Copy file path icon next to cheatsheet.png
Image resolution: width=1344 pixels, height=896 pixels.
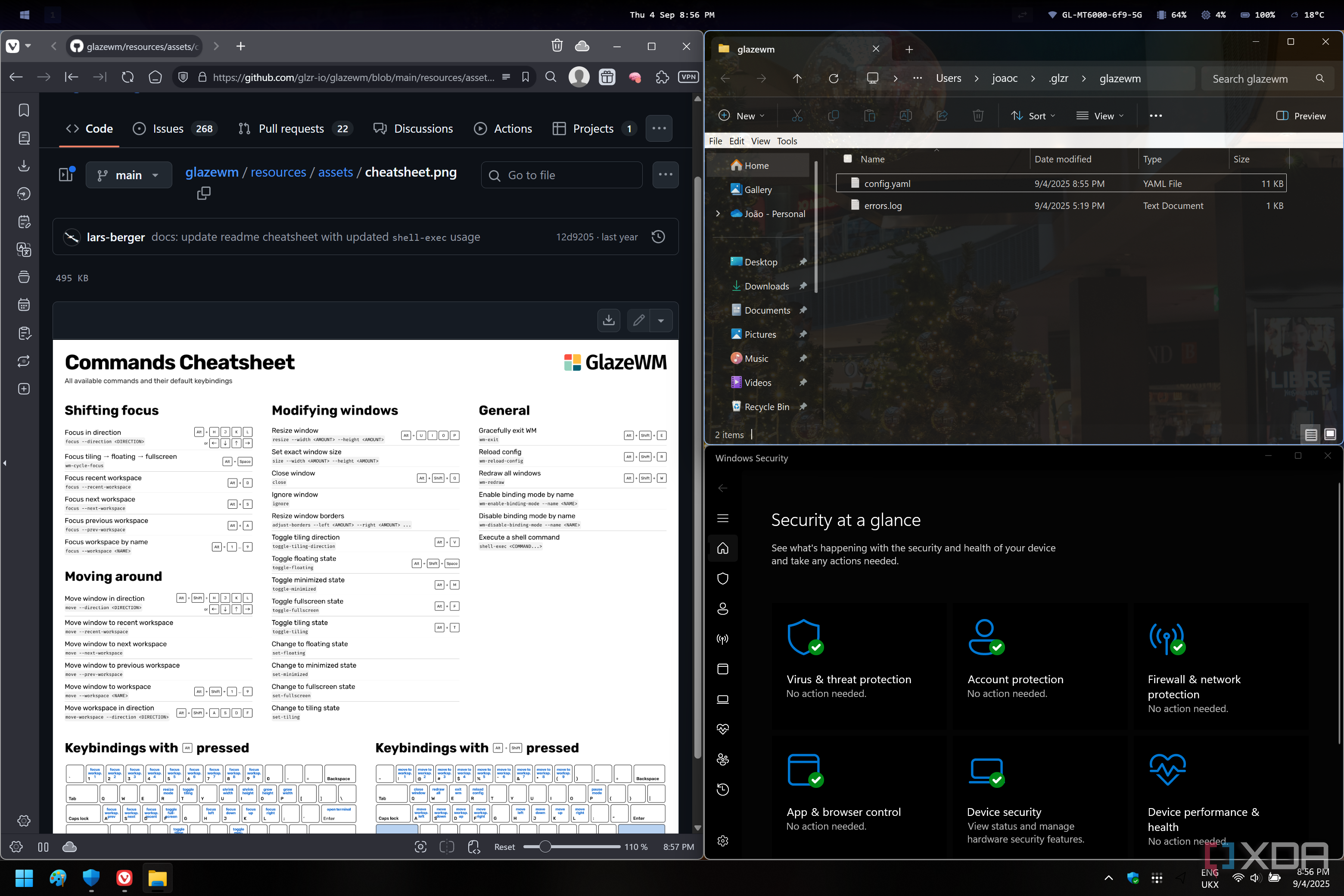203,194
